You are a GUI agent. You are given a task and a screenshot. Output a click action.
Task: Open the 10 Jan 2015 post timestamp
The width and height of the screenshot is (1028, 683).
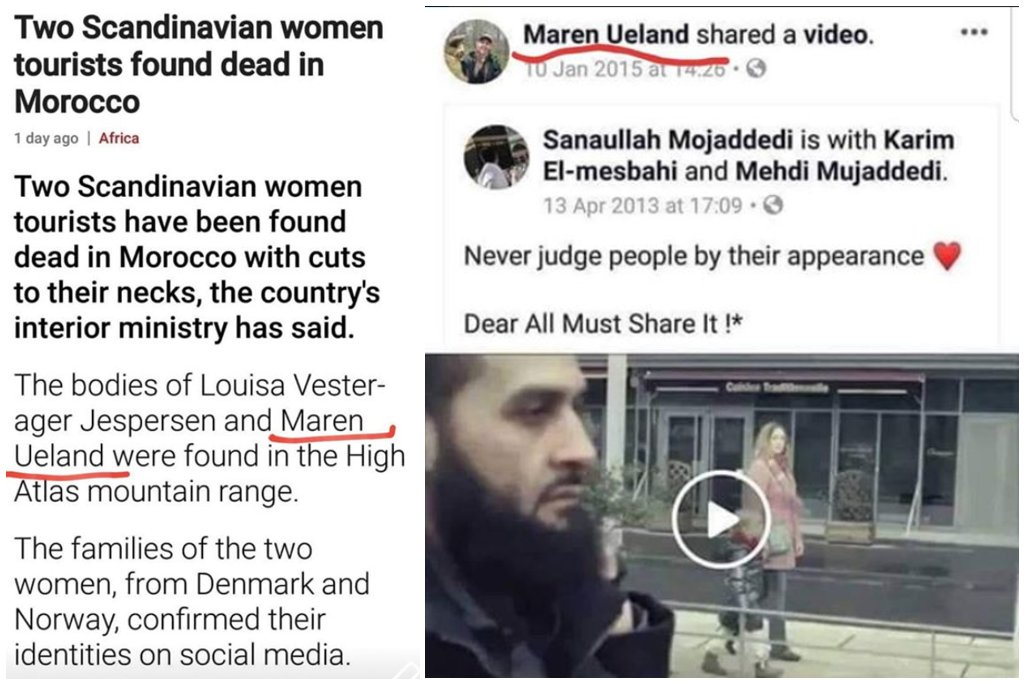pos(625,68)
